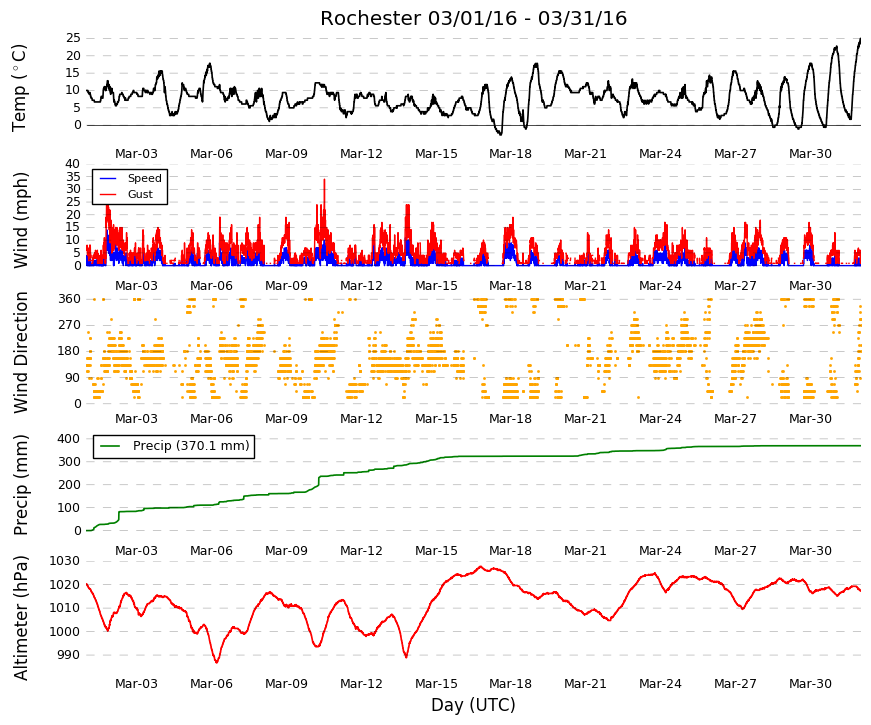Image resolution: width=871 pixels, height=725 pixels.
Task: Click the Temp (°C) axis label
Action: pos(19,88)
